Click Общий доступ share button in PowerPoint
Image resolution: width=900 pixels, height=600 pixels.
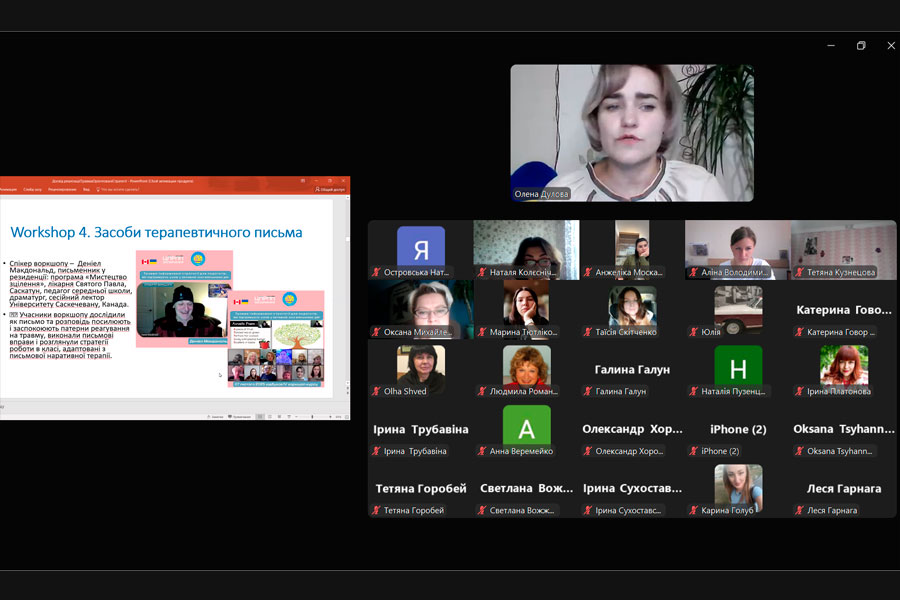(x=330, y=189)
